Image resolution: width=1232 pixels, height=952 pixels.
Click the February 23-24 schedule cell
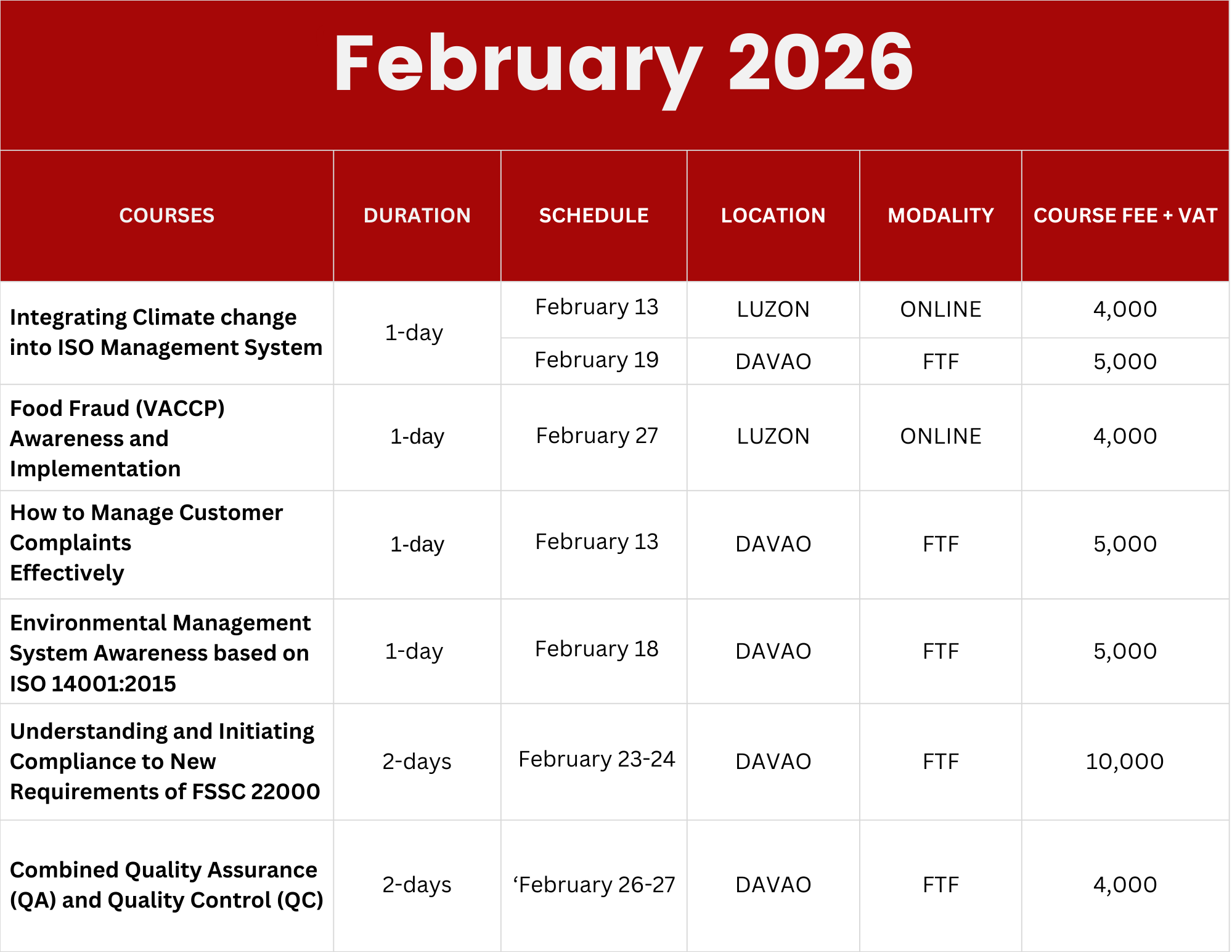pyautogui.click(x=596, y=759)
